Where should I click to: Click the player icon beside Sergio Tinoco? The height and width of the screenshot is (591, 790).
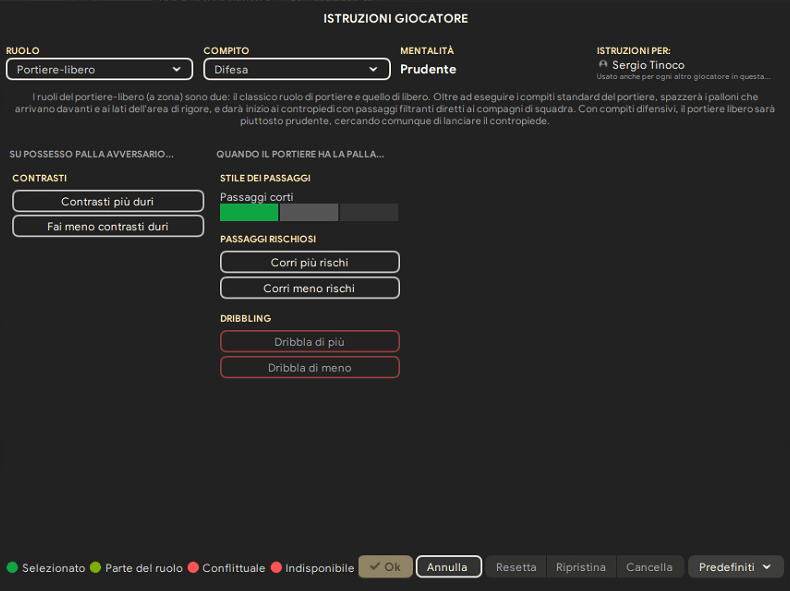tap(603, 65)
